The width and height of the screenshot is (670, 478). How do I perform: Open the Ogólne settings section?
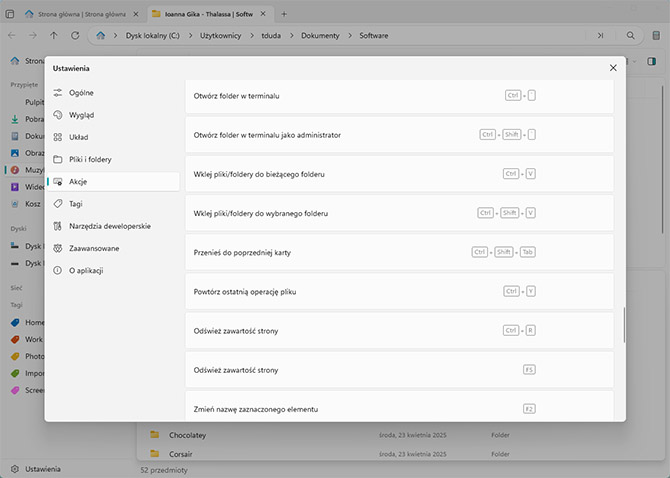113,93
